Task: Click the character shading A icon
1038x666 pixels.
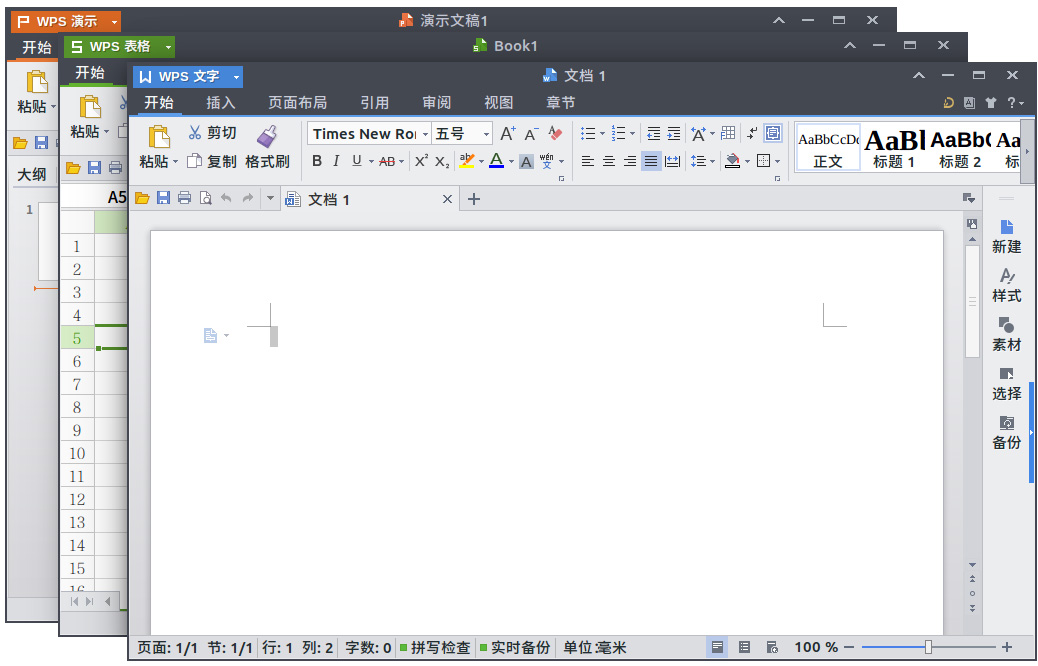Action: [526, 162]
